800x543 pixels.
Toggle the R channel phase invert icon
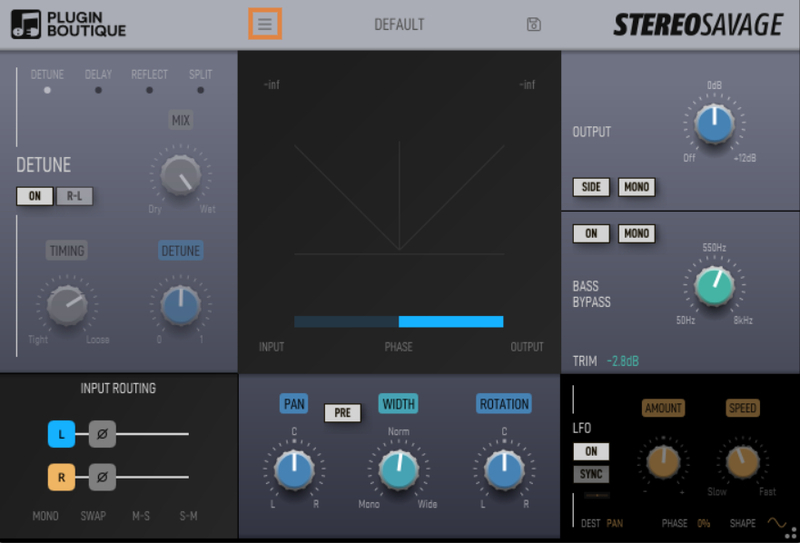coord(102,477)
